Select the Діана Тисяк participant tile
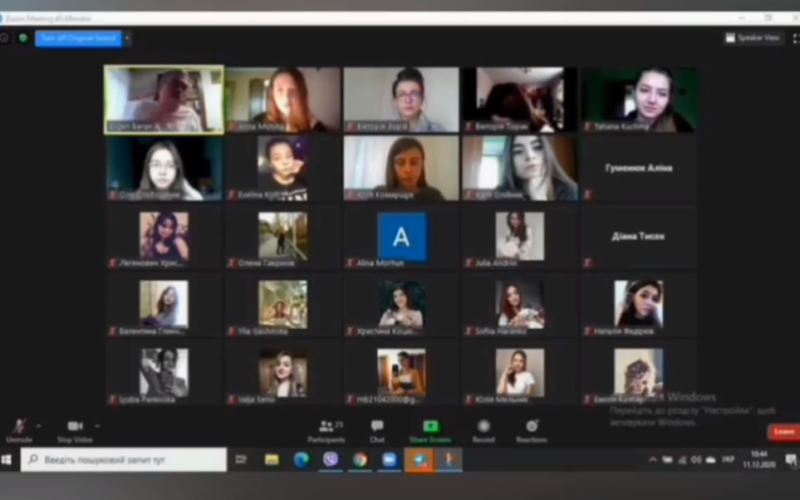800x500 pixels. [x=638, y=238]
